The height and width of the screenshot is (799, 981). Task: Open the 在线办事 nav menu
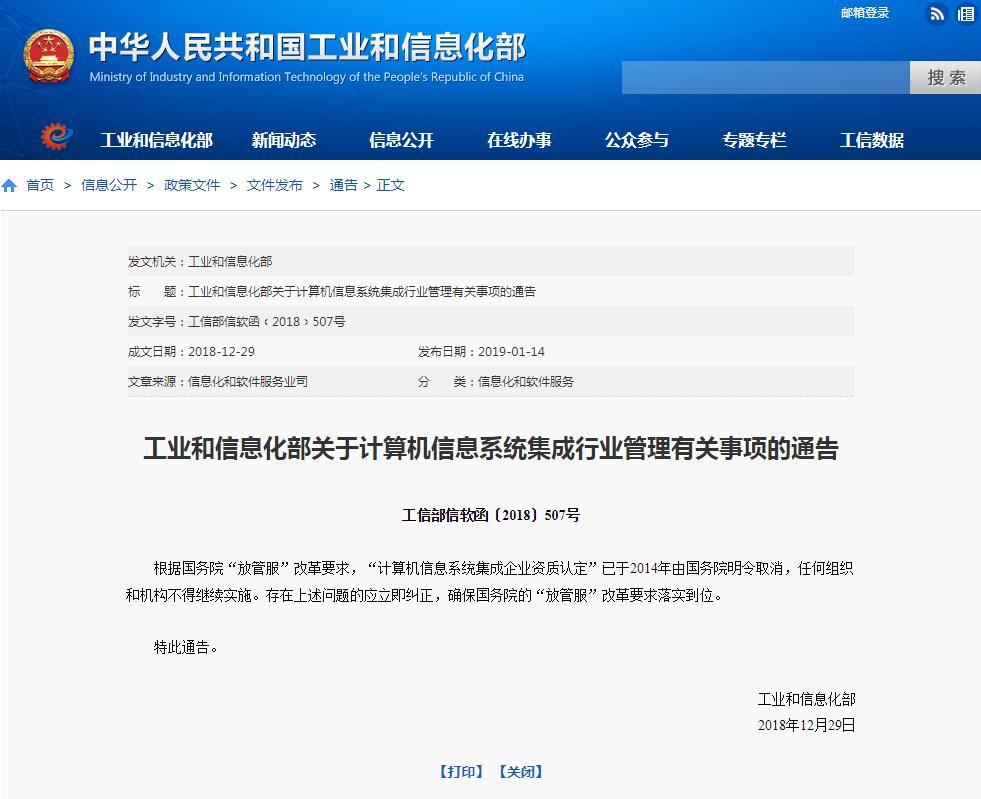pos(519,140)
